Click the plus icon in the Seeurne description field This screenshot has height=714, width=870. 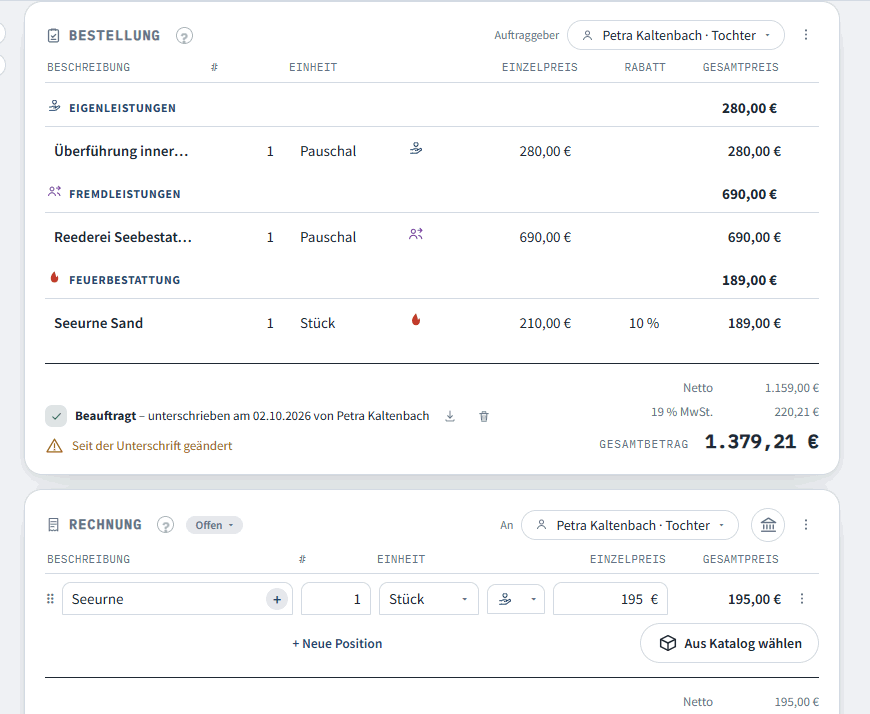(277, 599)
